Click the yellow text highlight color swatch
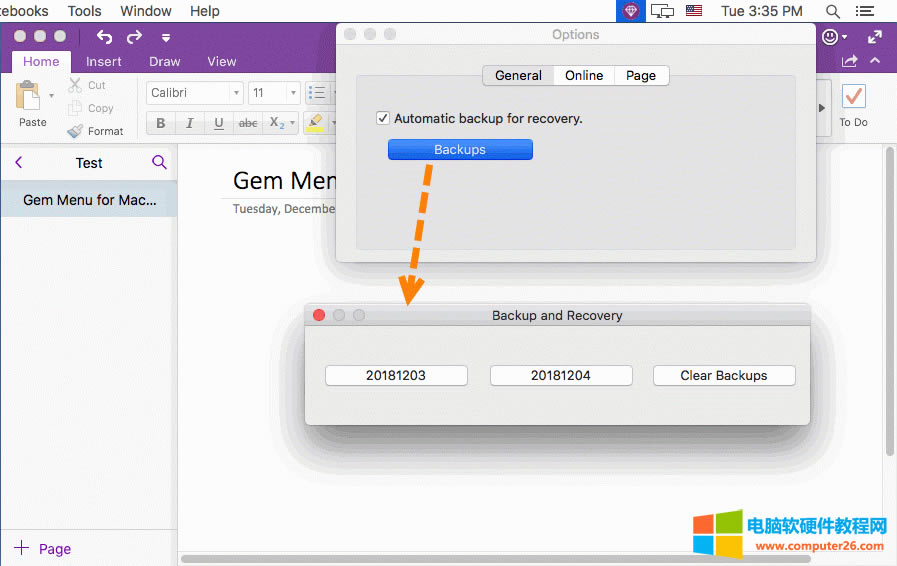The width and height of the screenshot is (897, 566). [x=315, y=123]
